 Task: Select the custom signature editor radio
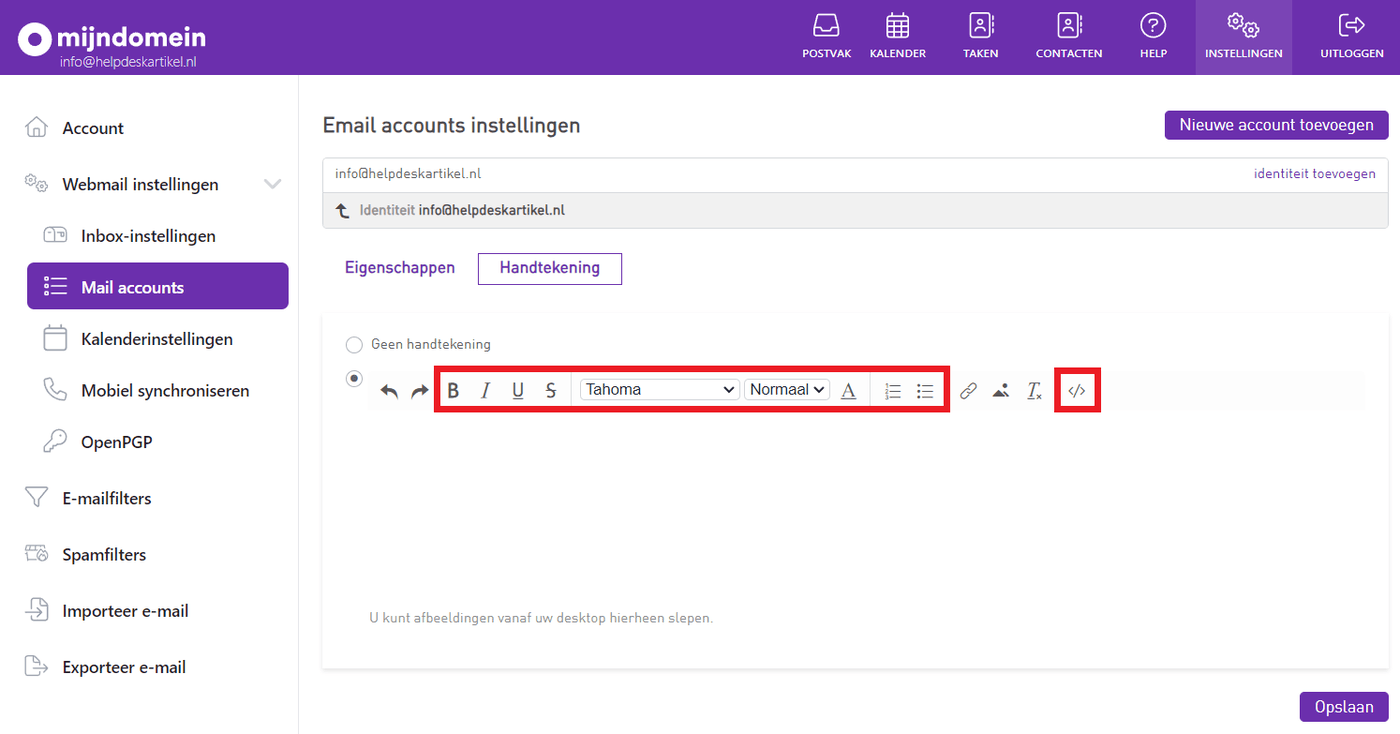point(354,379)
